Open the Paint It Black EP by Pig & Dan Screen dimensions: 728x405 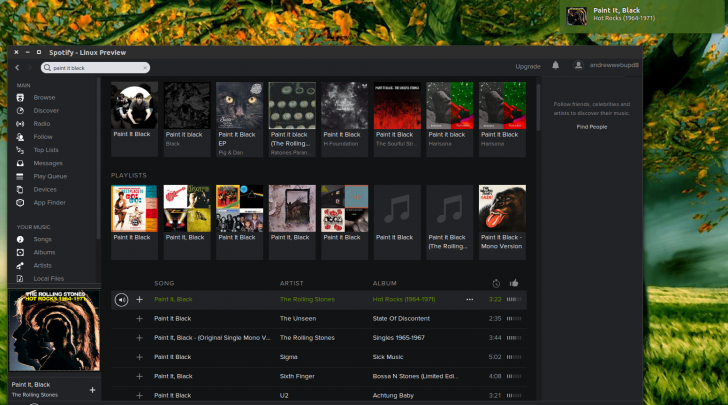tap(240, 119)
